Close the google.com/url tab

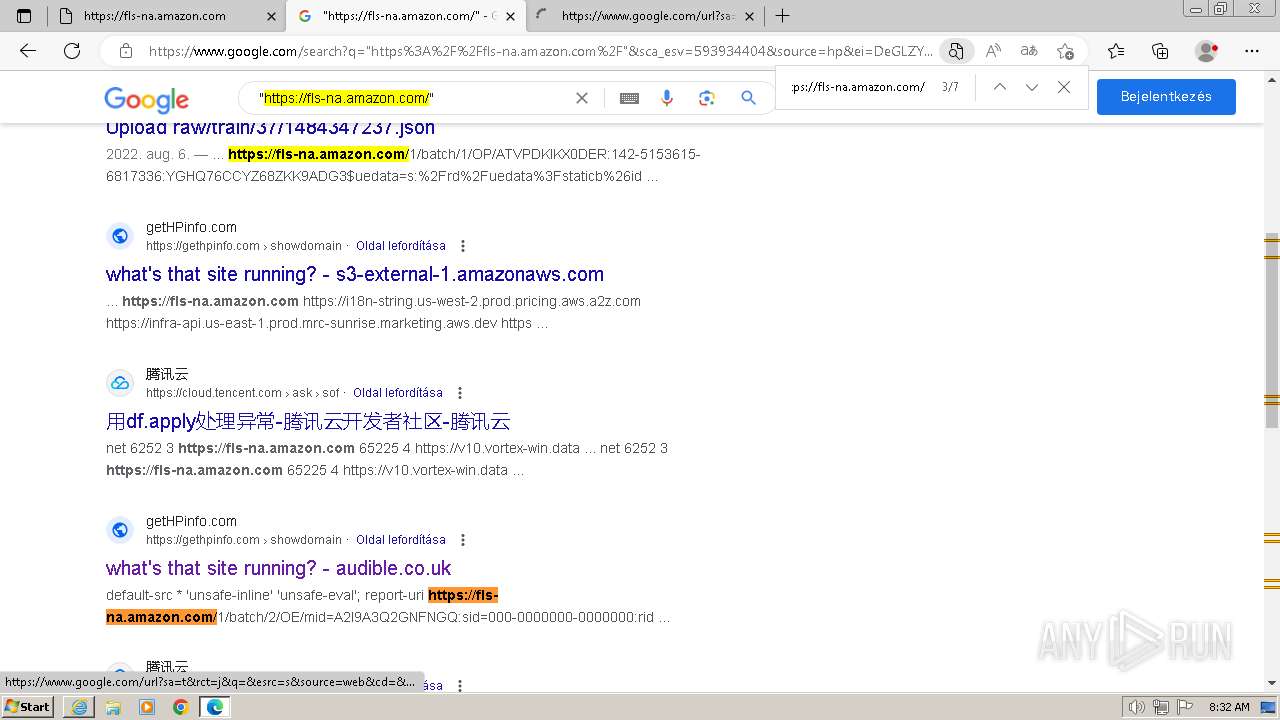748,16
